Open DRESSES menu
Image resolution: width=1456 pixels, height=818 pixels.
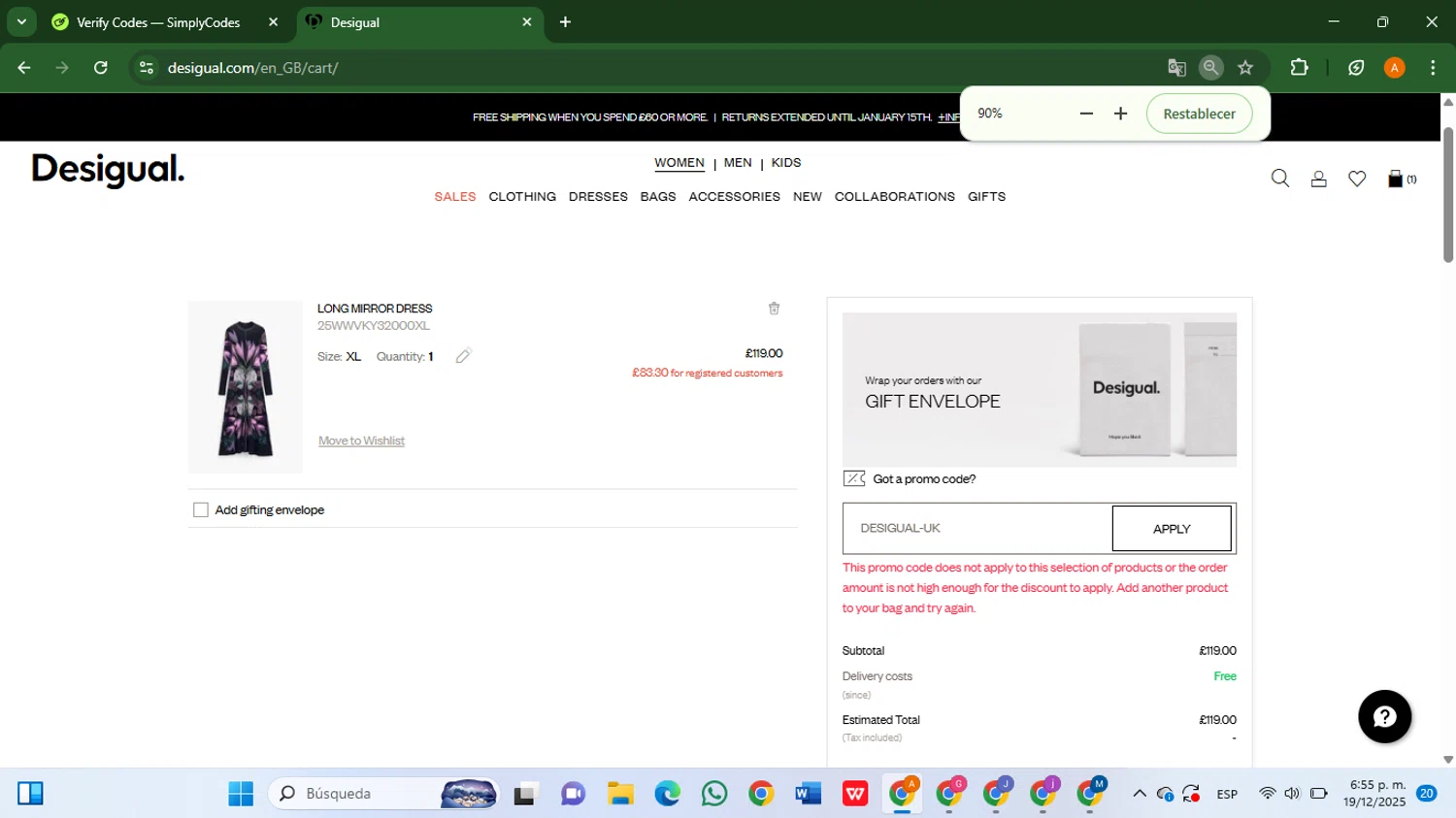pos(598,197)
